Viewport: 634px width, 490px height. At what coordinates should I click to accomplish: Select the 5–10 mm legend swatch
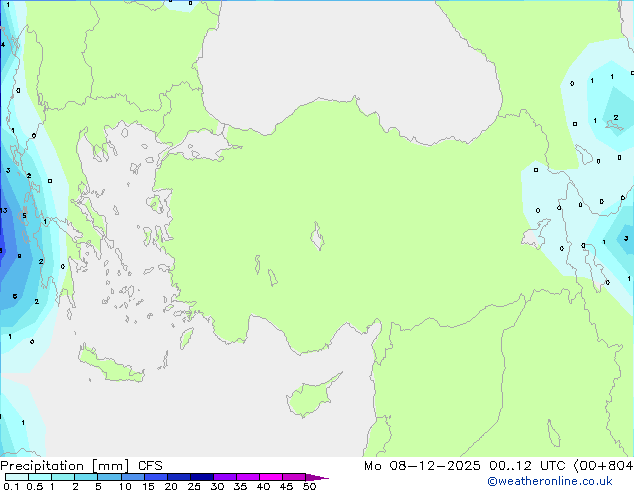109,477
